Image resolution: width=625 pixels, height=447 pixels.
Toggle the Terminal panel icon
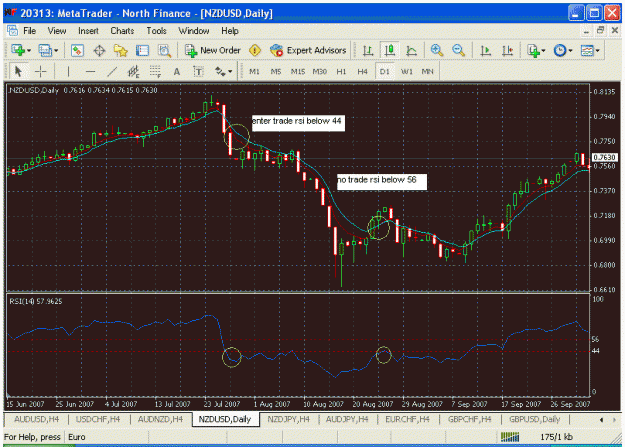pyautogui.click(x=142, y=51)
